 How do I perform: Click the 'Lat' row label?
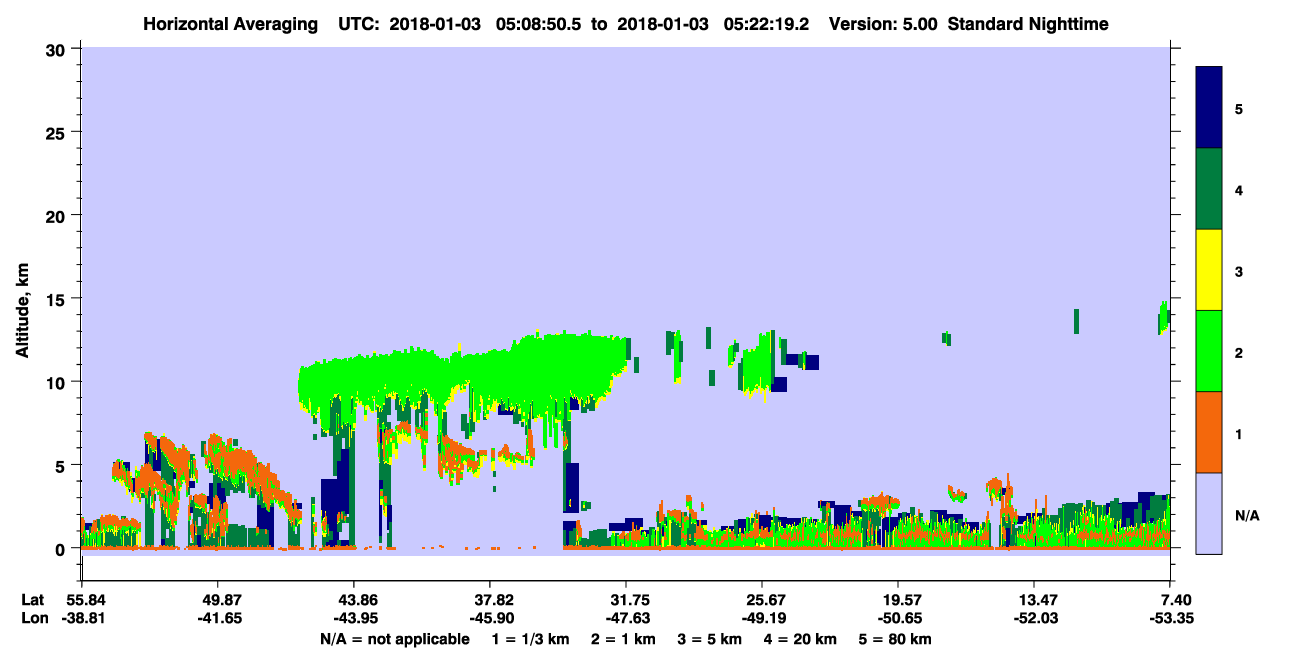pyautogui.click(x=33, y=600)
